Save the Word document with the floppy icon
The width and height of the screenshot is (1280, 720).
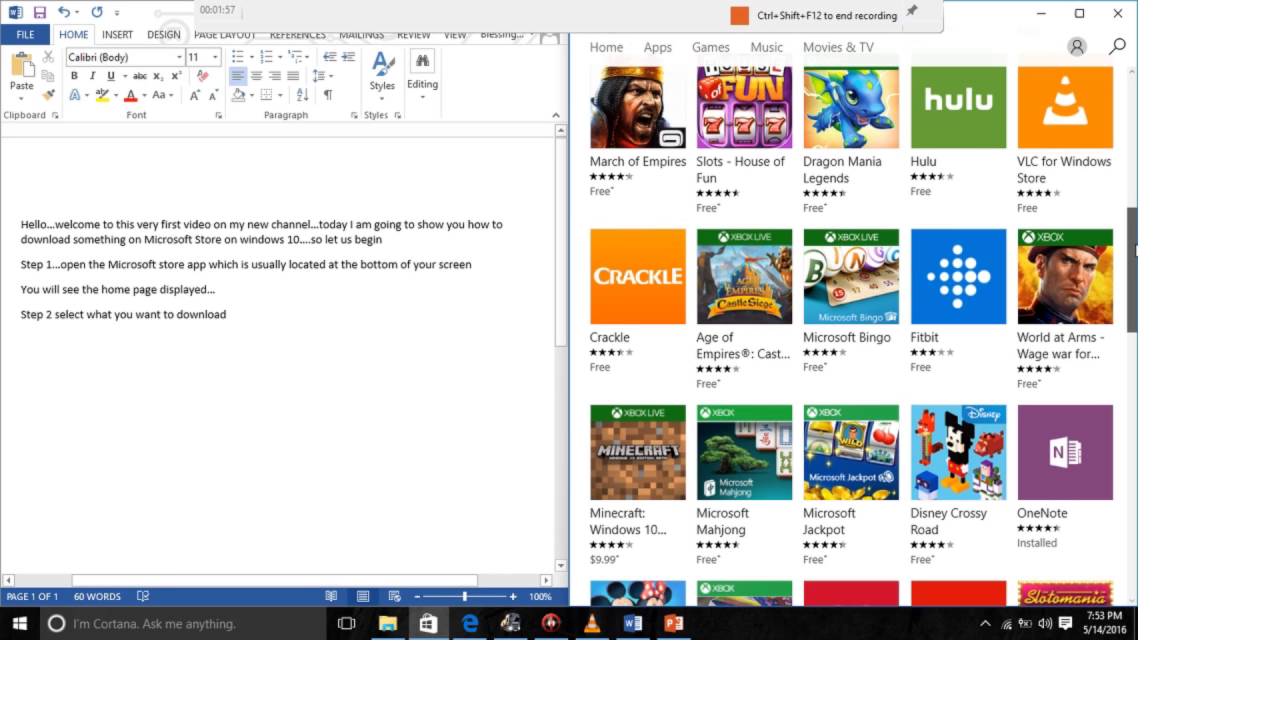point(40,13)
